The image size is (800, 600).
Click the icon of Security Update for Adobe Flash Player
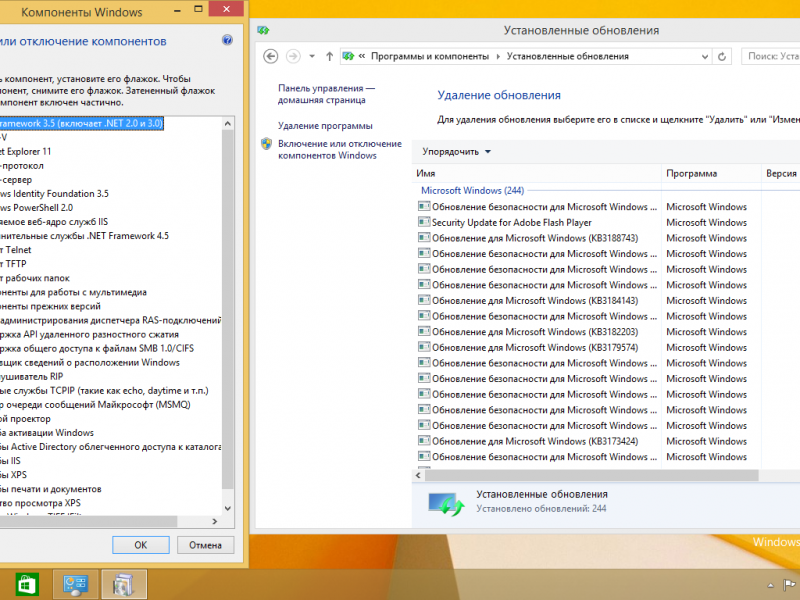tap(423, 222)
